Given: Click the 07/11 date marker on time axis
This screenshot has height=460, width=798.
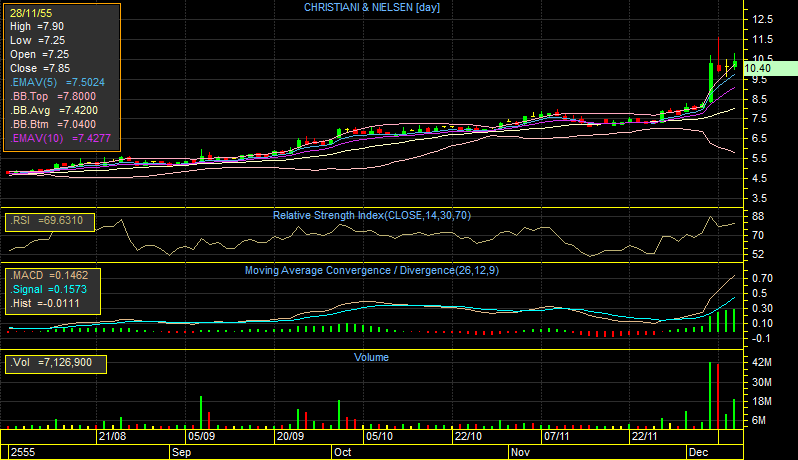Looking at the screenshot, I should 557,436.
